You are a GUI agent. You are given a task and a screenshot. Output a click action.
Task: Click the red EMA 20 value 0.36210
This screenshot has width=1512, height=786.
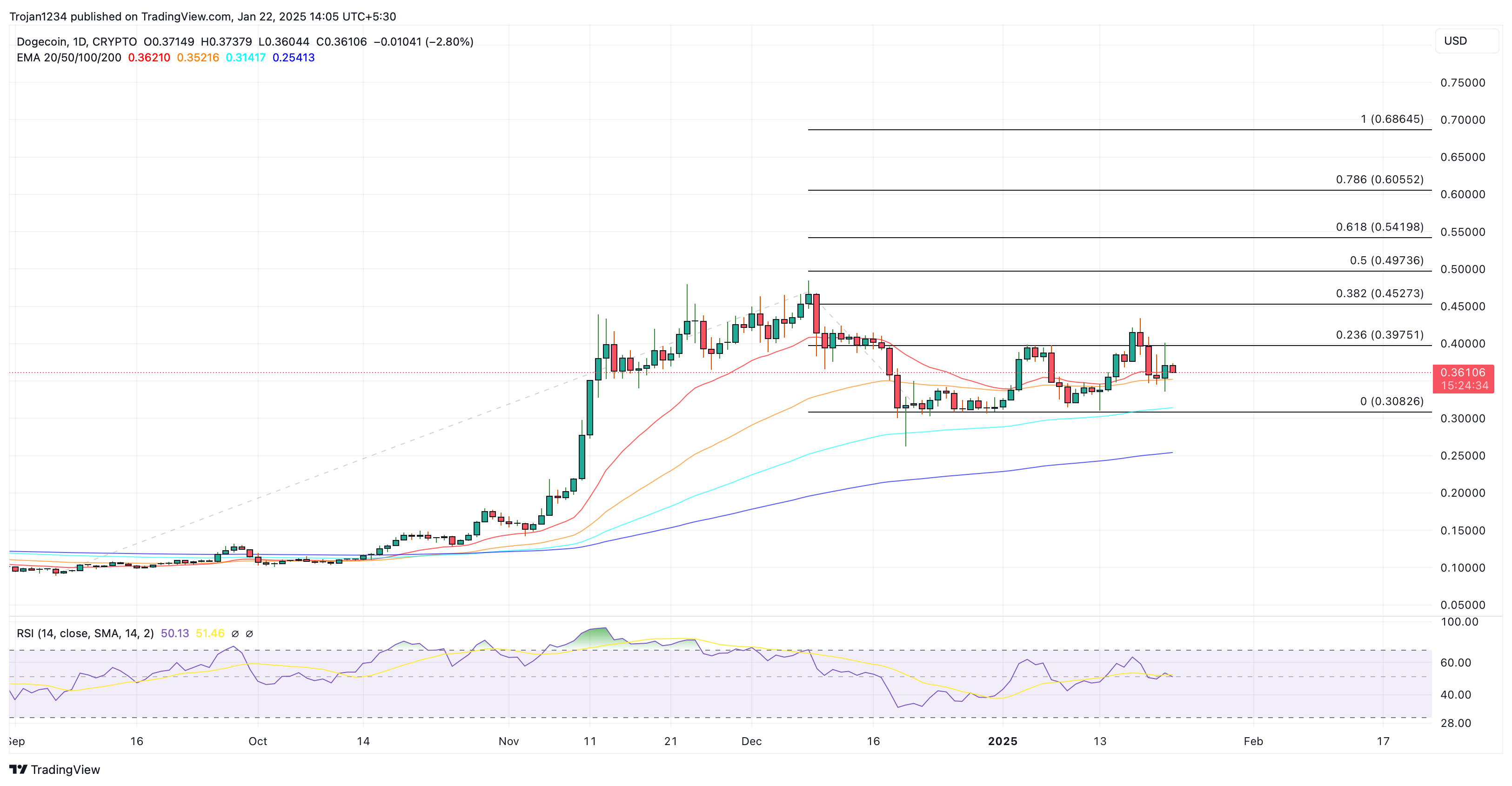coord(149,58)
